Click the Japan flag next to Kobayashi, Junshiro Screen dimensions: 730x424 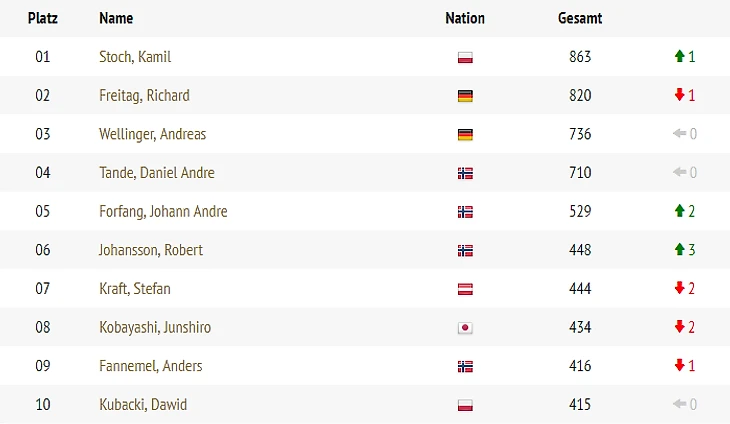(465, 328)
